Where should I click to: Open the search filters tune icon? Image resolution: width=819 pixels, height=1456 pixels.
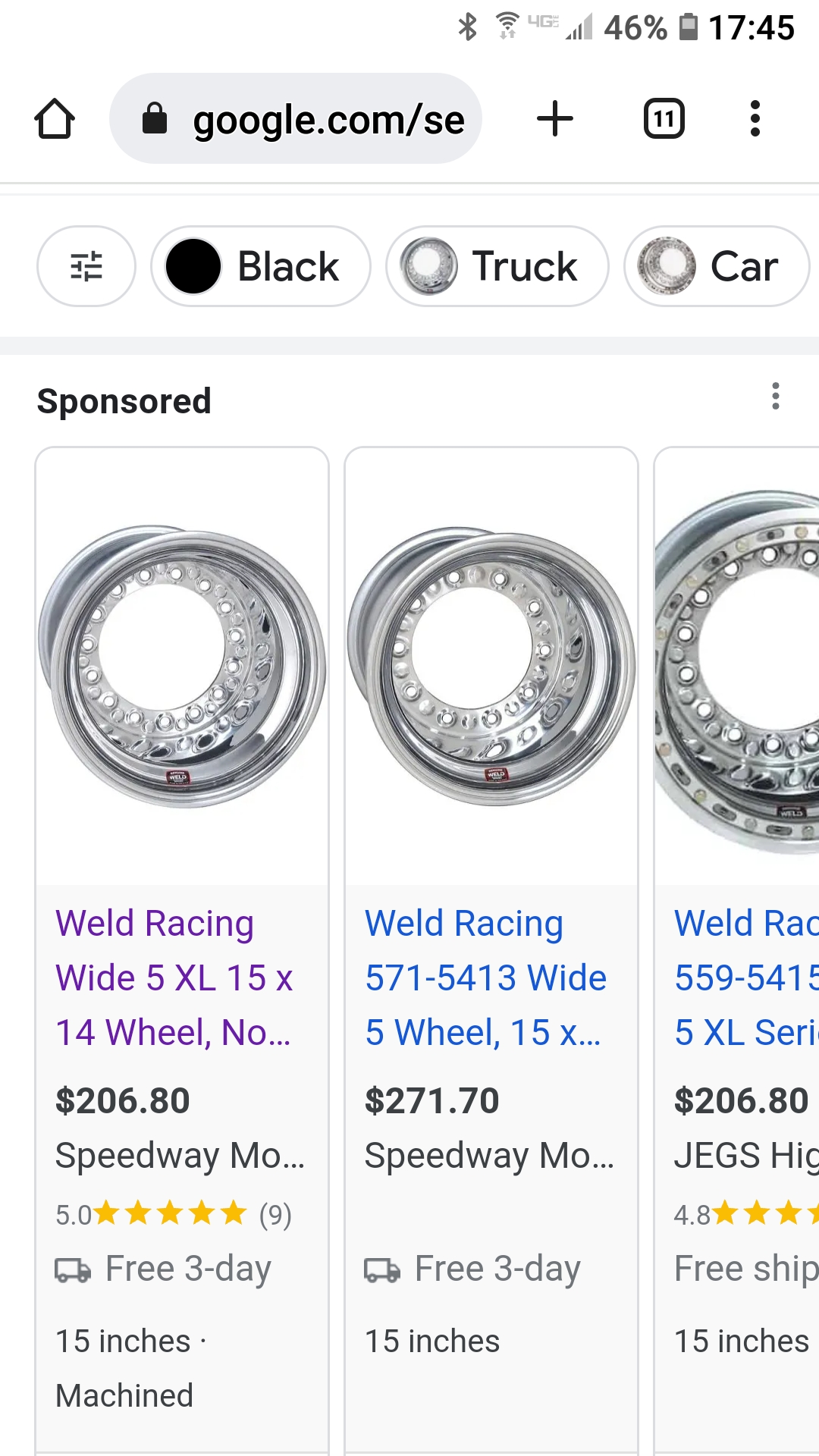pos(86,266)
